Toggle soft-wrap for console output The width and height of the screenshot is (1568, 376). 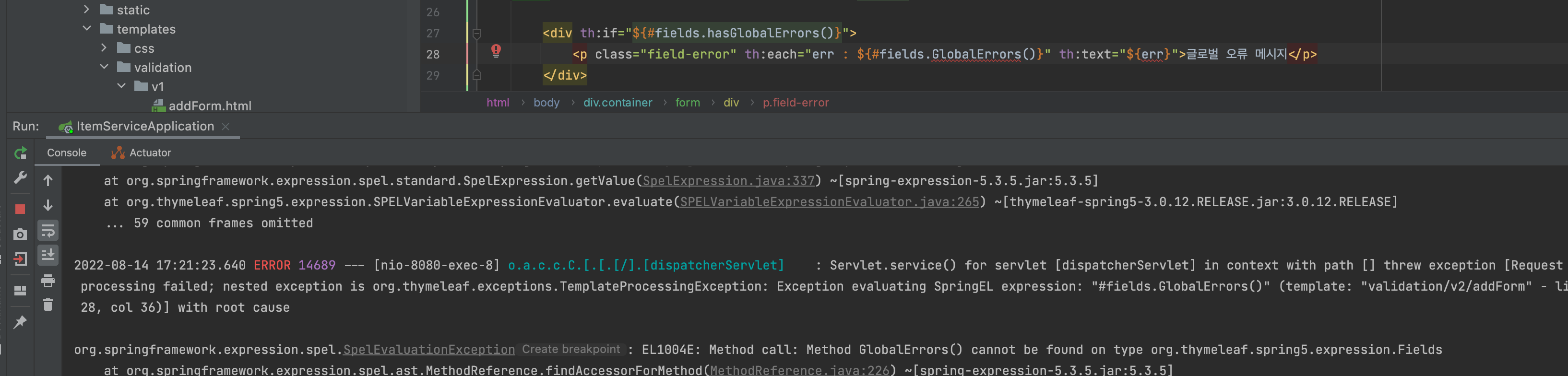tap(48, 231)
